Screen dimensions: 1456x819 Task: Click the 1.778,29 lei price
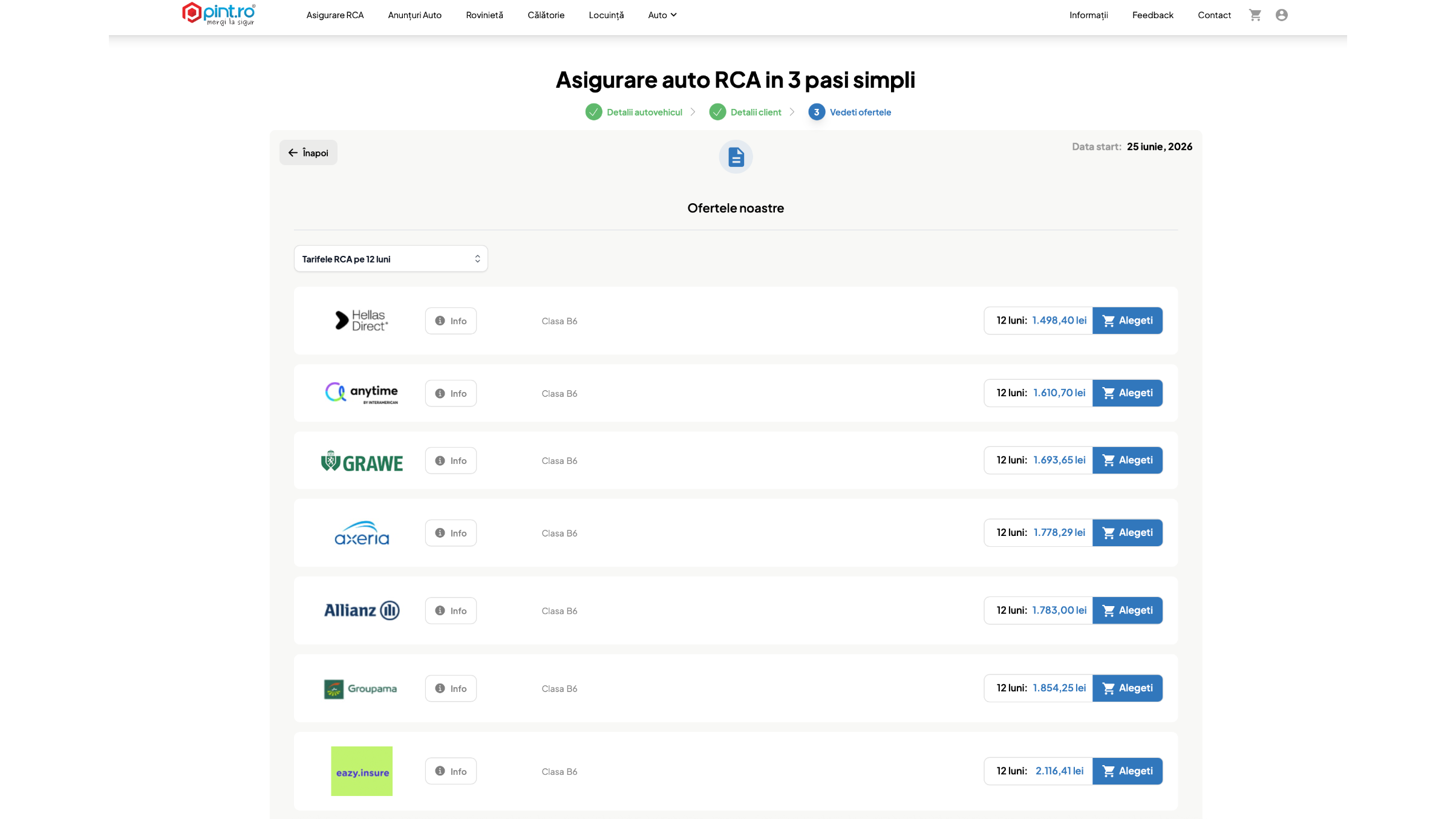1059,533
